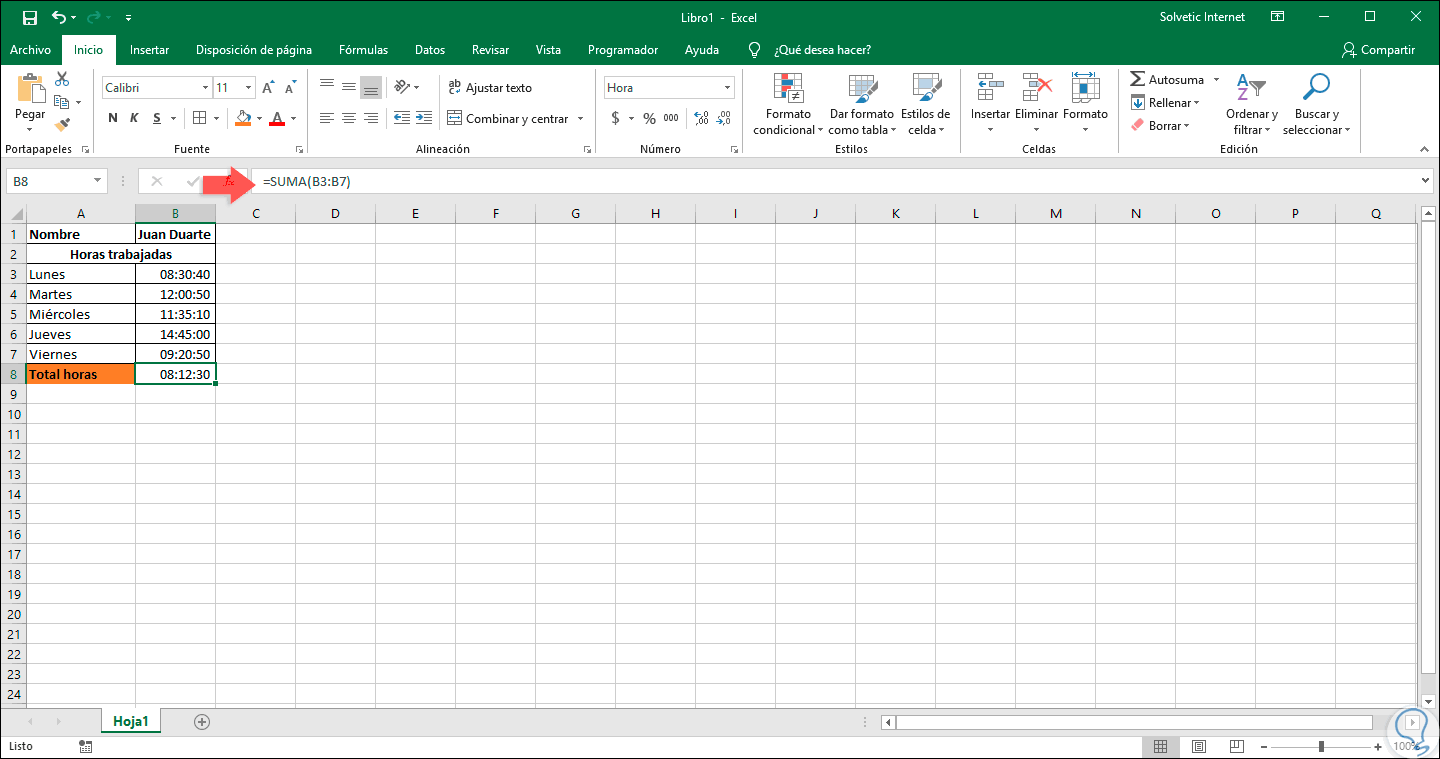Click the Cut scissors icon
This screenshot has width=1440, height=759.
coord(62,79)
